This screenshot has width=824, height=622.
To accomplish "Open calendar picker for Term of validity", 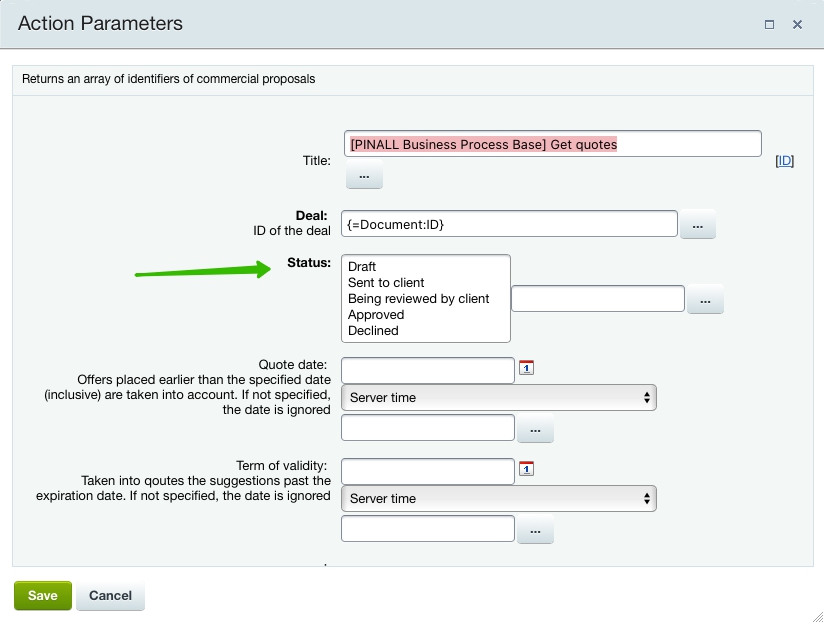I will coord(527,469).
